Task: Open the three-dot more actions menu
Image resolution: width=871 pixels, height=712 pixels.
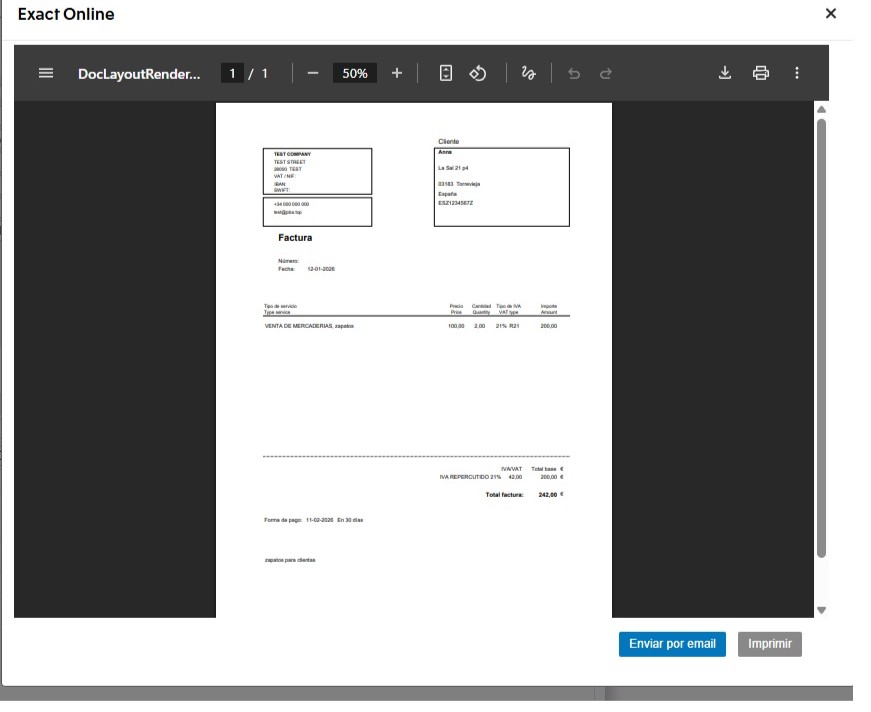Action: (x=796, y=73)
